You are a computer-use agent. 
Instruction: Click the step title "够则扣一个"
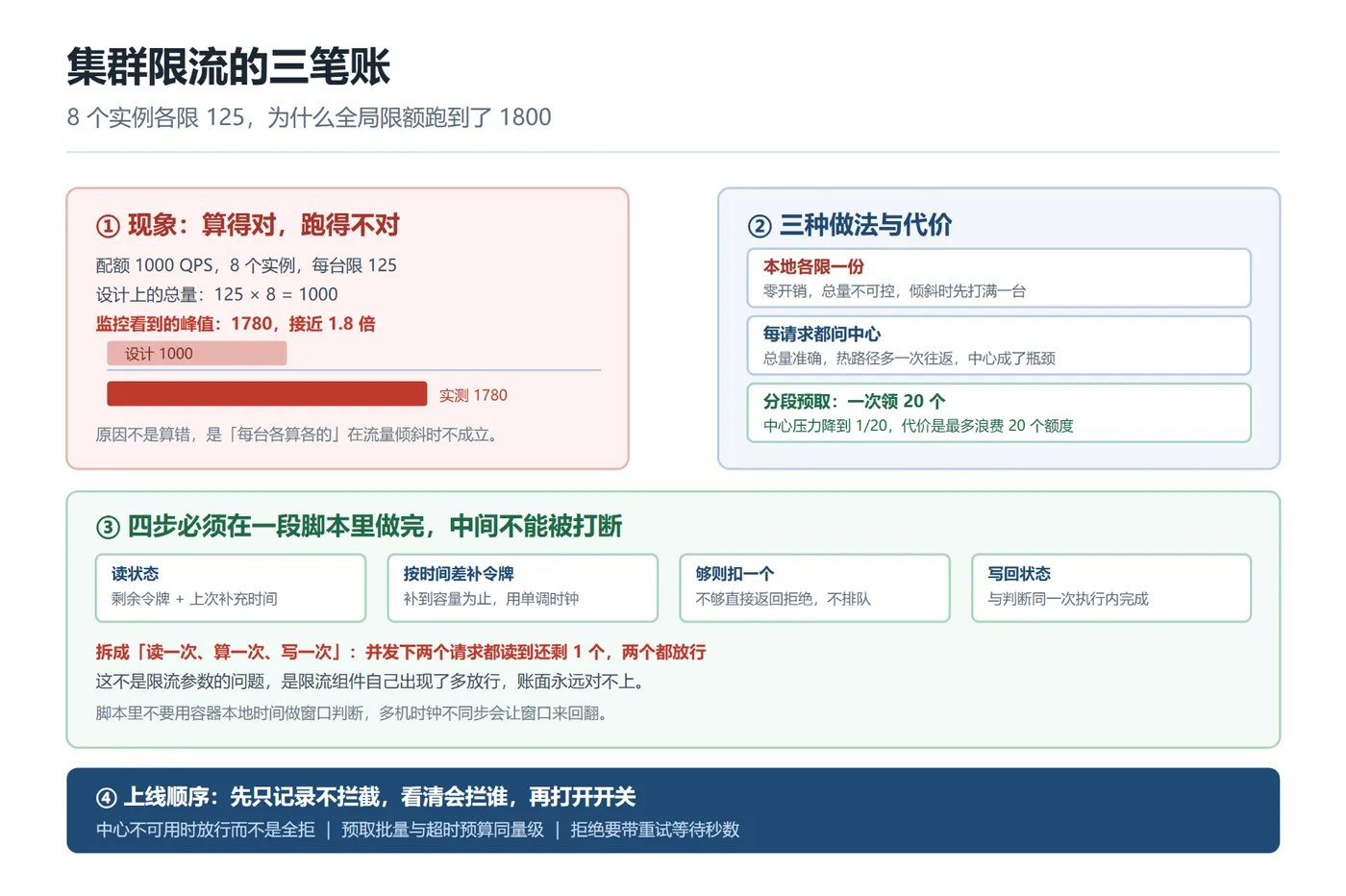click(x=735, y=574)
